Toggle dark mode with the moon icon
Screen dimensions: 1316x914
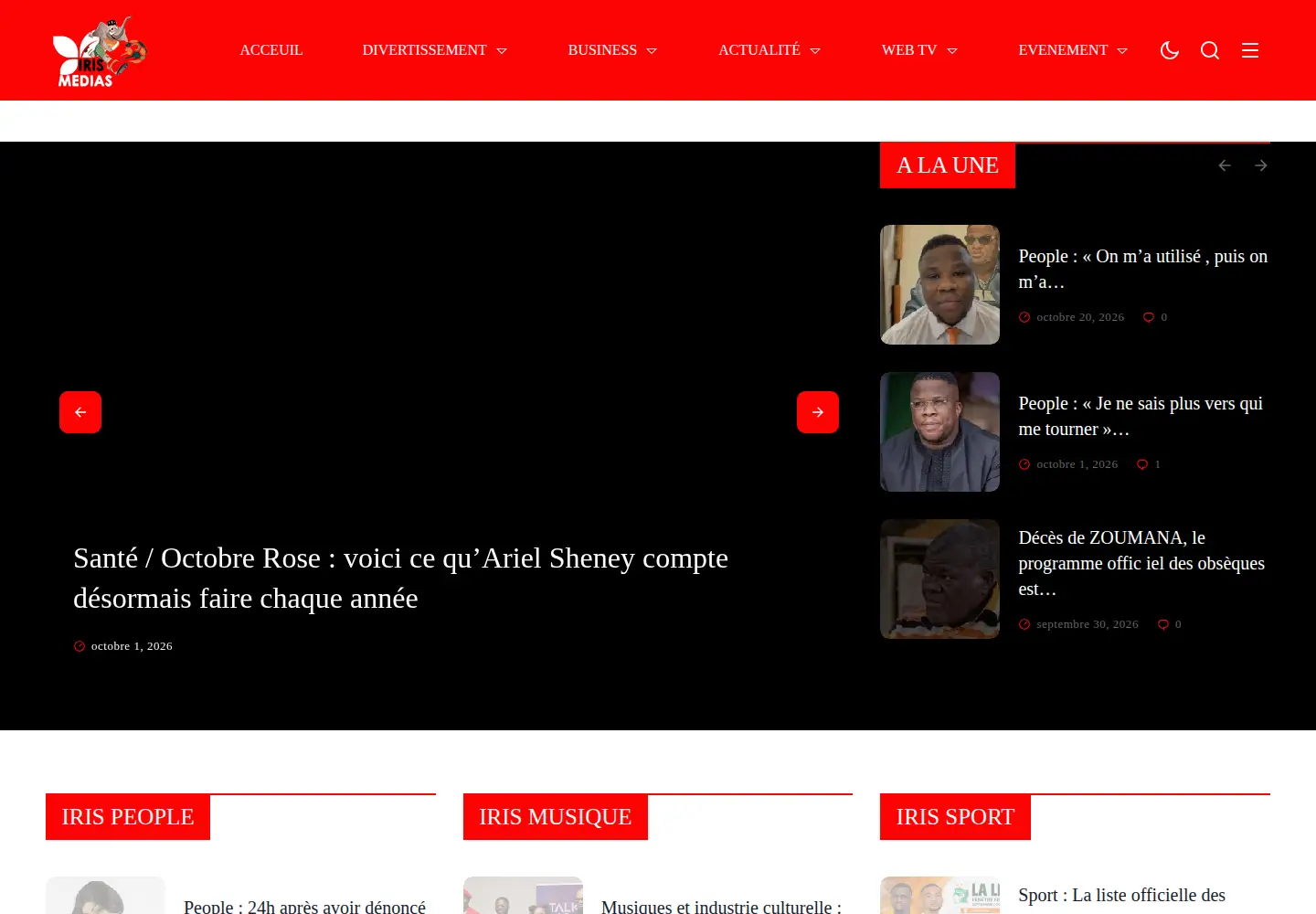point(1170,50)
